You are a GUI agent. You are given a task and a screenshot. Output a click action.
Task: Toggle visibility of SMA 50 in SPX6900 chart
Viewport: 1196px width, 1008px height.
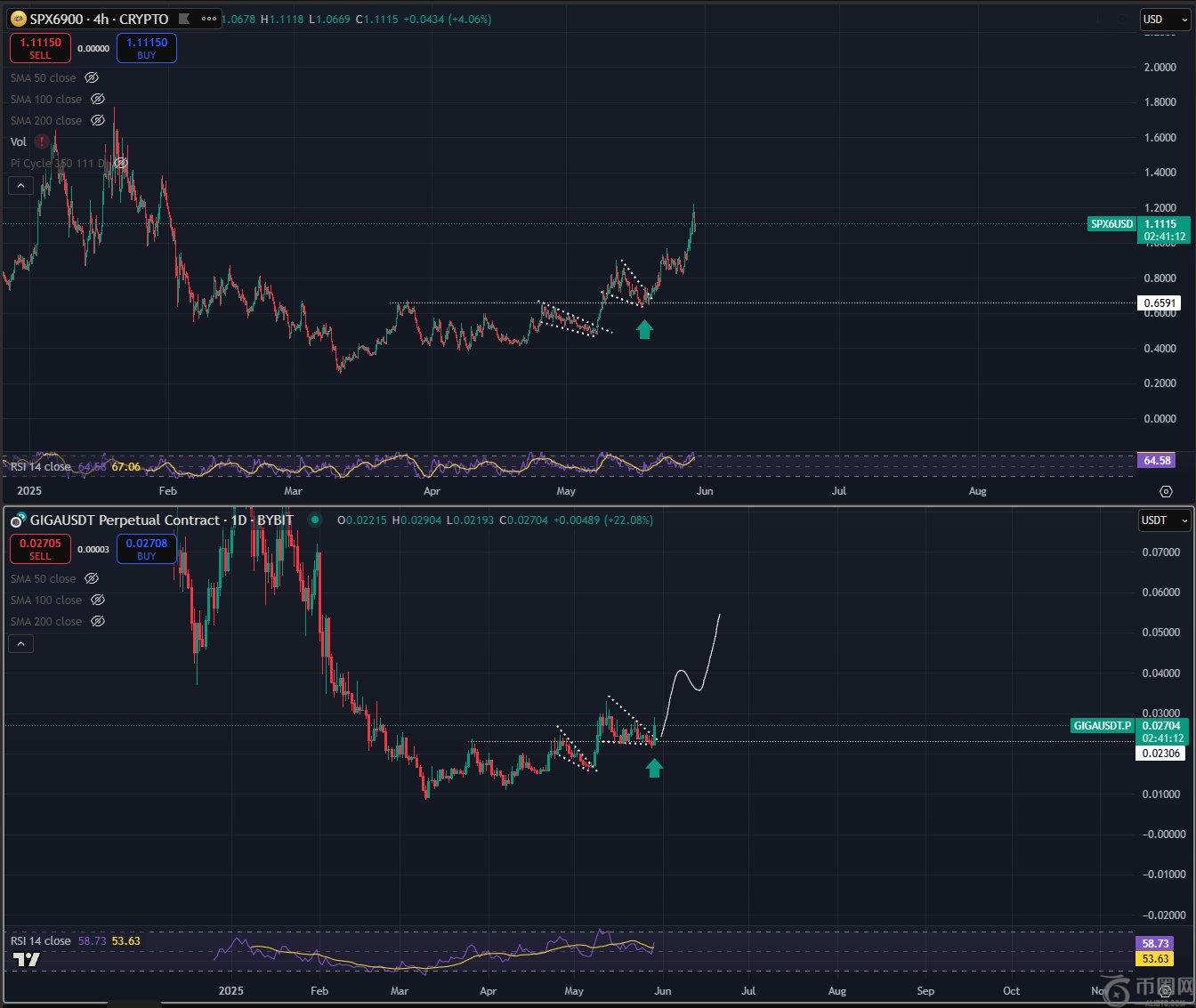pos(91,78)
